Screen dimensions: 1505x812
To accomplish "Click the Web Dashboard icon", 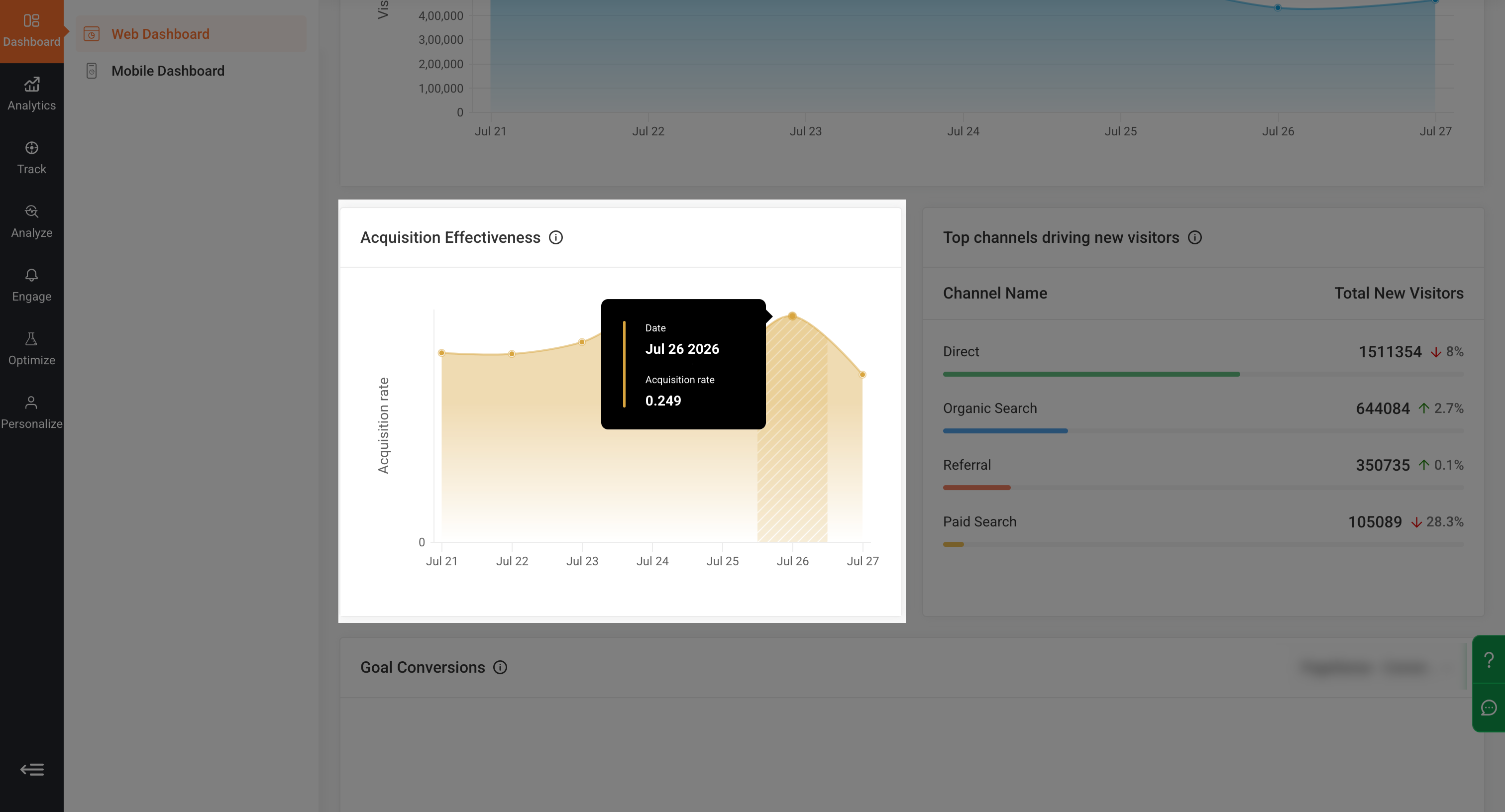I will pyautogui.click(x=92, y=34).
